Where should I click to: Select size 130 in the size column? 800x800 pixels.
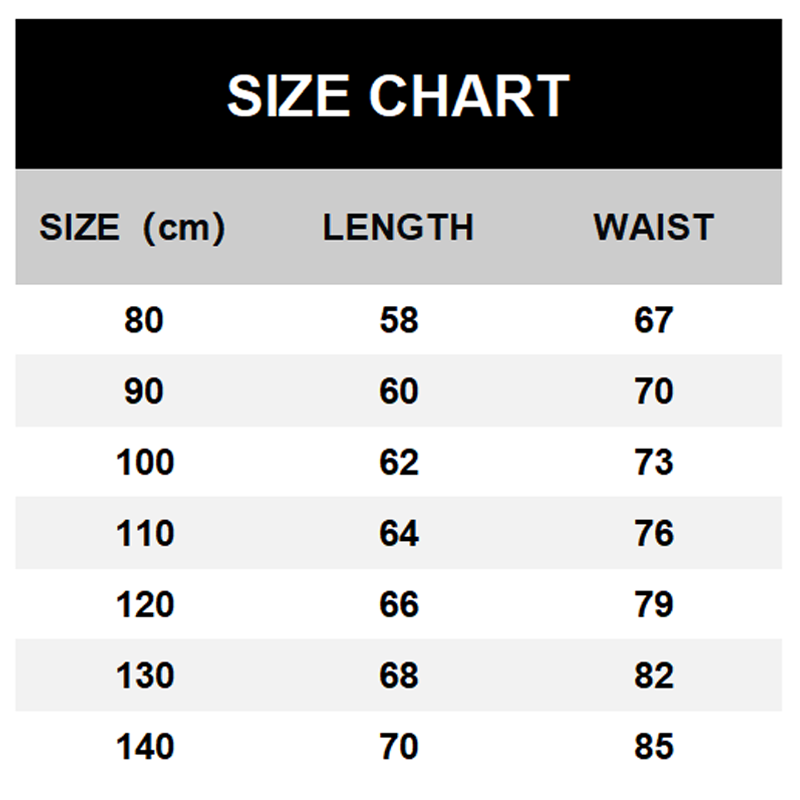(145, 676)
